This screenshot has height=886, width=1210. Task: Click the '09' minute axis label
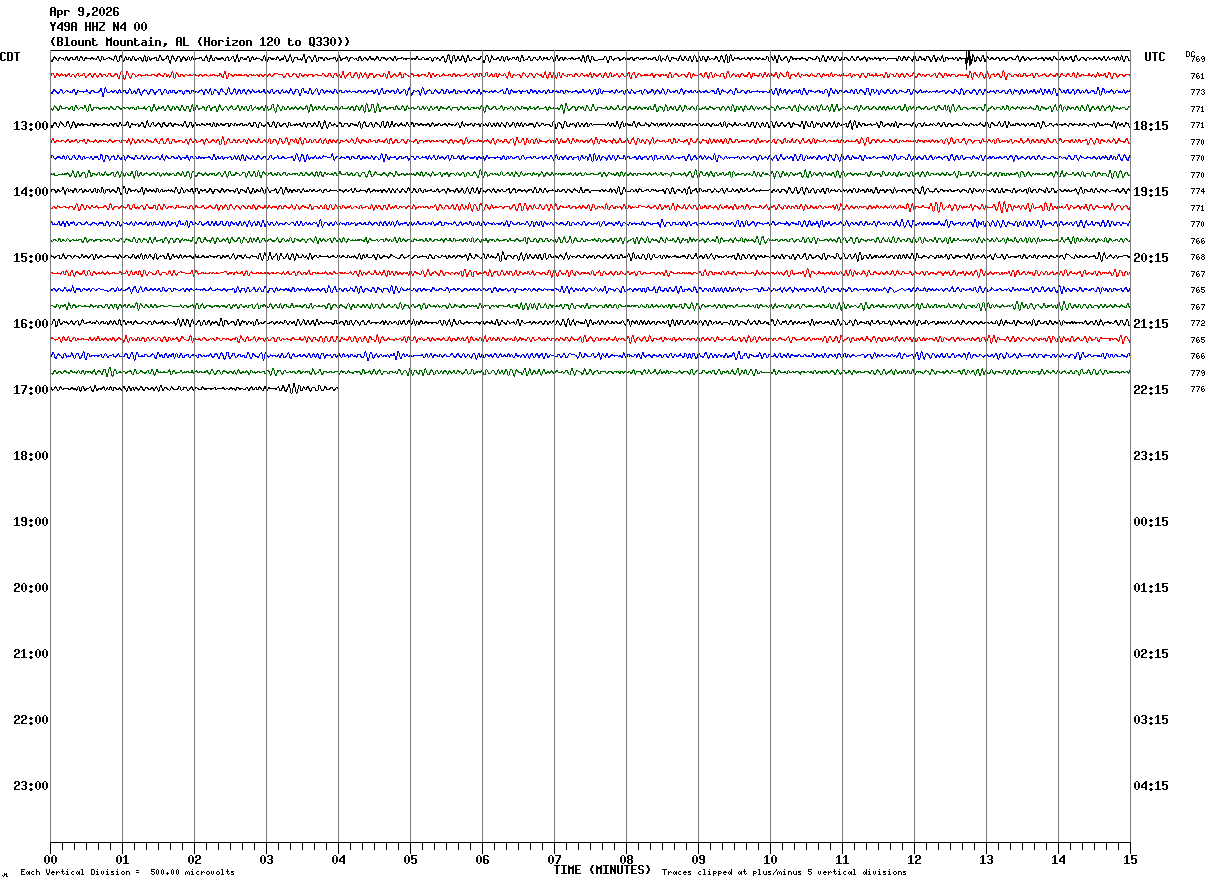pyautogui.click(x=698, y=860)
